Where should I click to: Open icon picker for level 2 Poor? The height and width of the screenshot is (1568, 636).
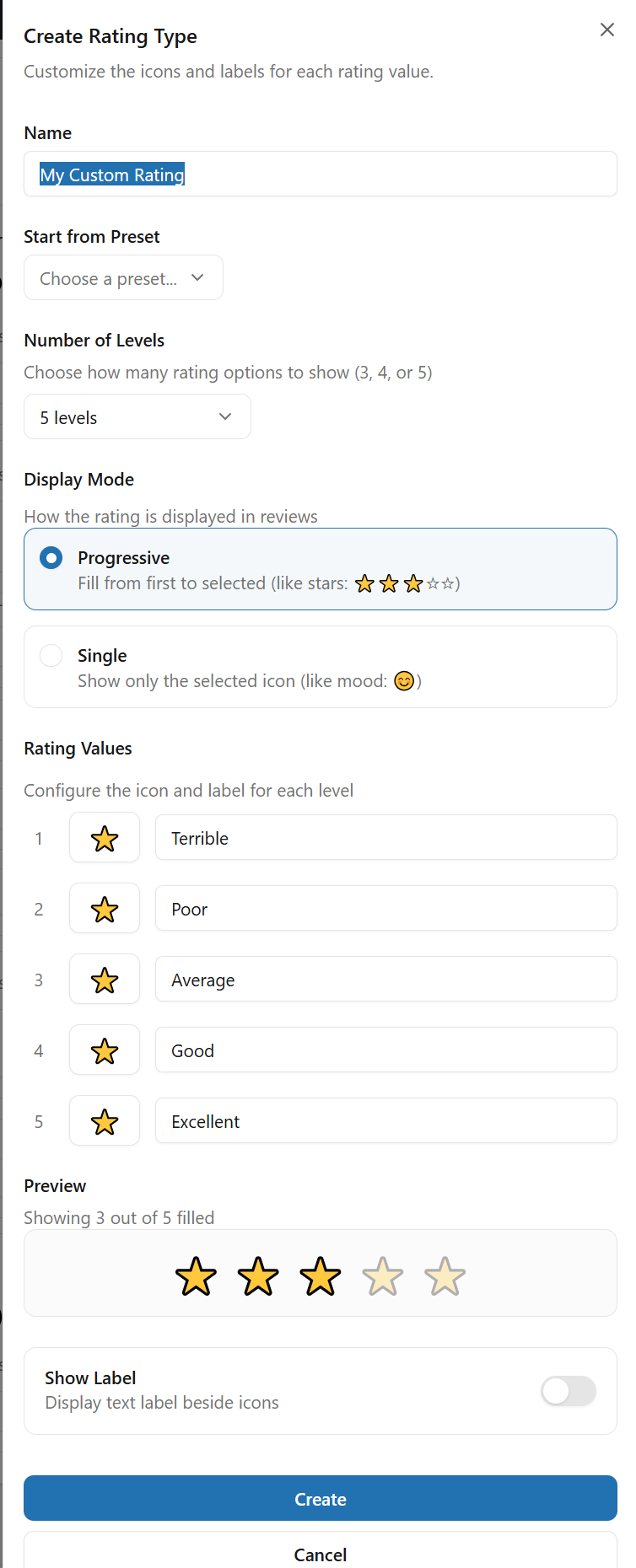pos(105,909)
